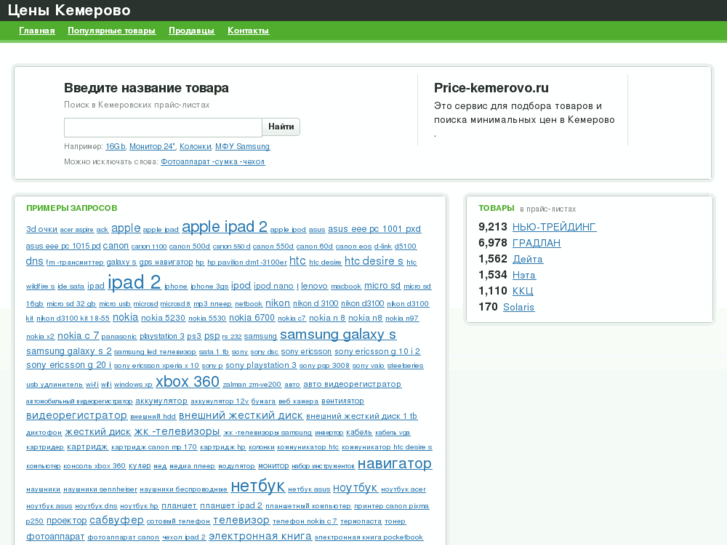Screen dimensions: 727x545
Task: Select the МФУ Samsung example link
Action: point(242,147)
